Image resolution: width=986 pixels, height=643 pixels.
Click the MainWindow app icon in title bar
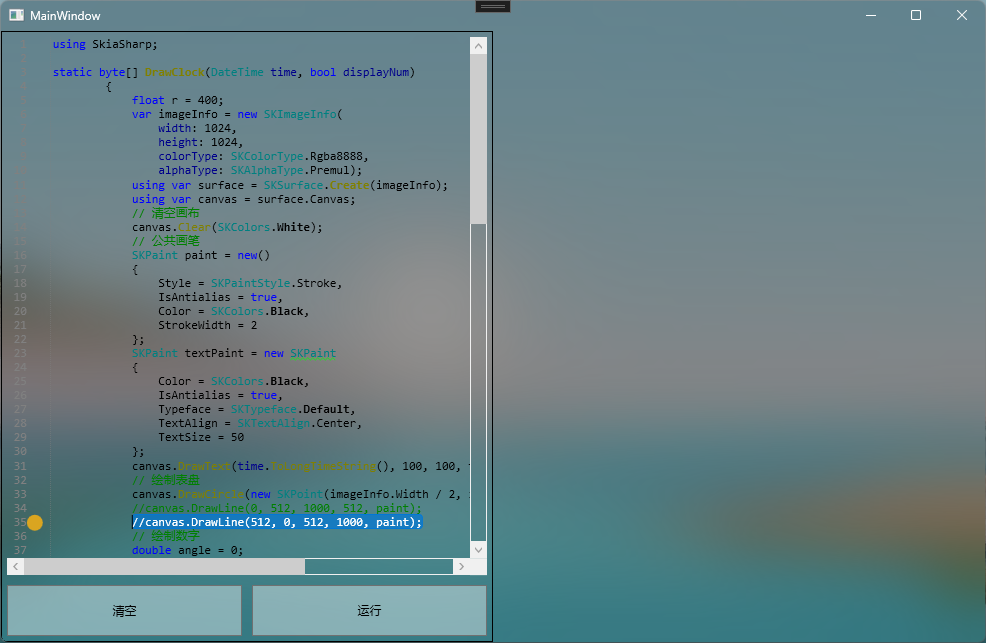coord(16,15)
